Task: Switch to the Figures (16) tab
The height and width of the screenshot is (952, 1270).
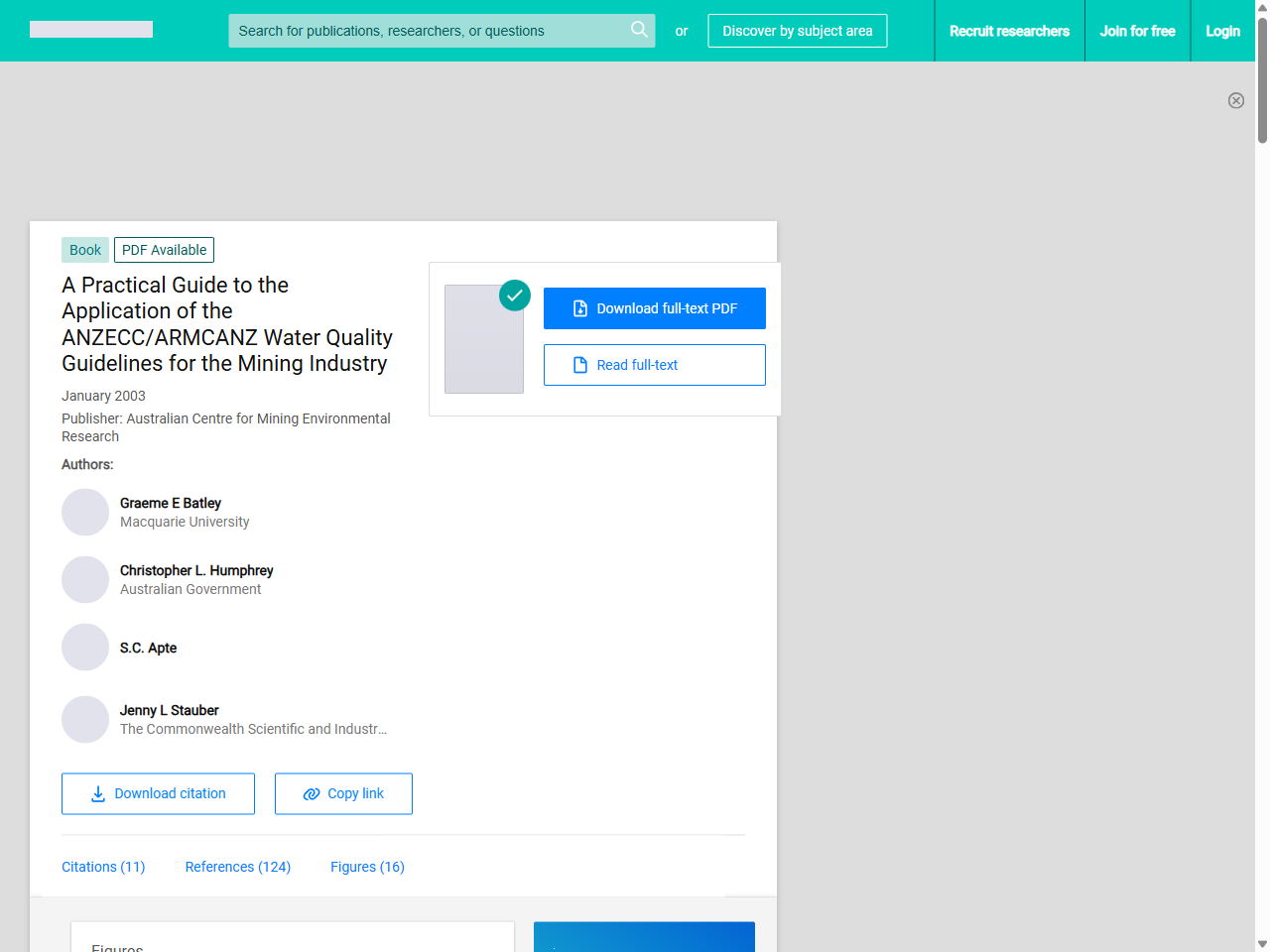Action: pyautogui.click(x=367, y=867)
